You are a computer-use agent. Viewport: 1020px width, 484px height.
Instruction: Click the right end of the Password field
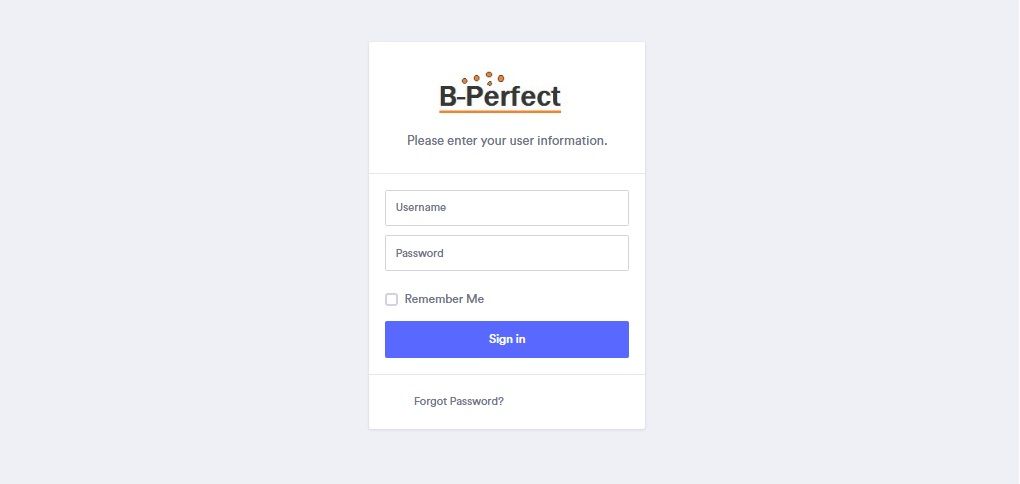click(x=615, y=253)
